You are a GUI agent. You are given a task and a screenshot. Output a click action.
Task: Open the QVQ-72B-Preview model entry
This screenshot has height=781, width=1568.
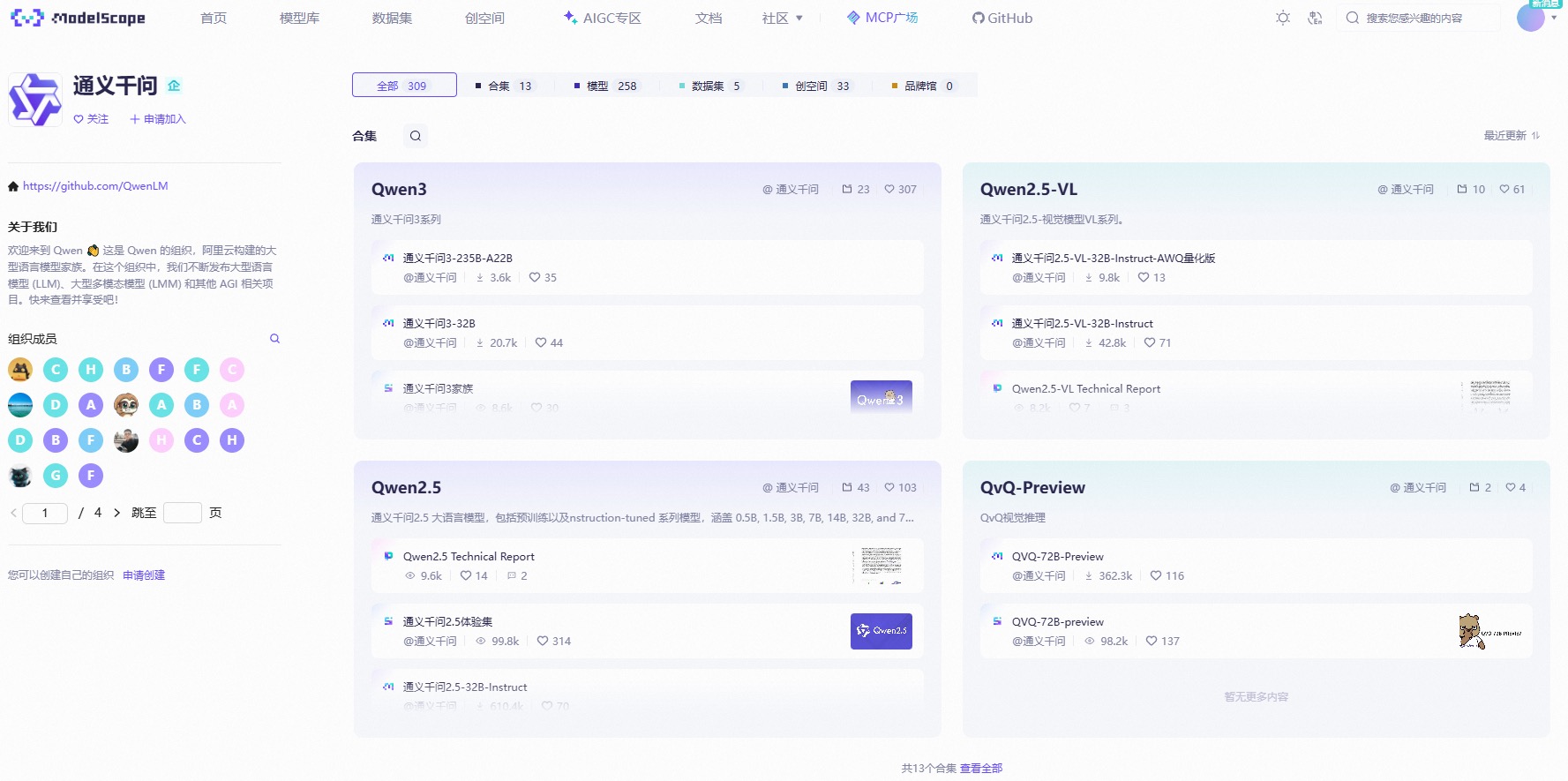1057,557
